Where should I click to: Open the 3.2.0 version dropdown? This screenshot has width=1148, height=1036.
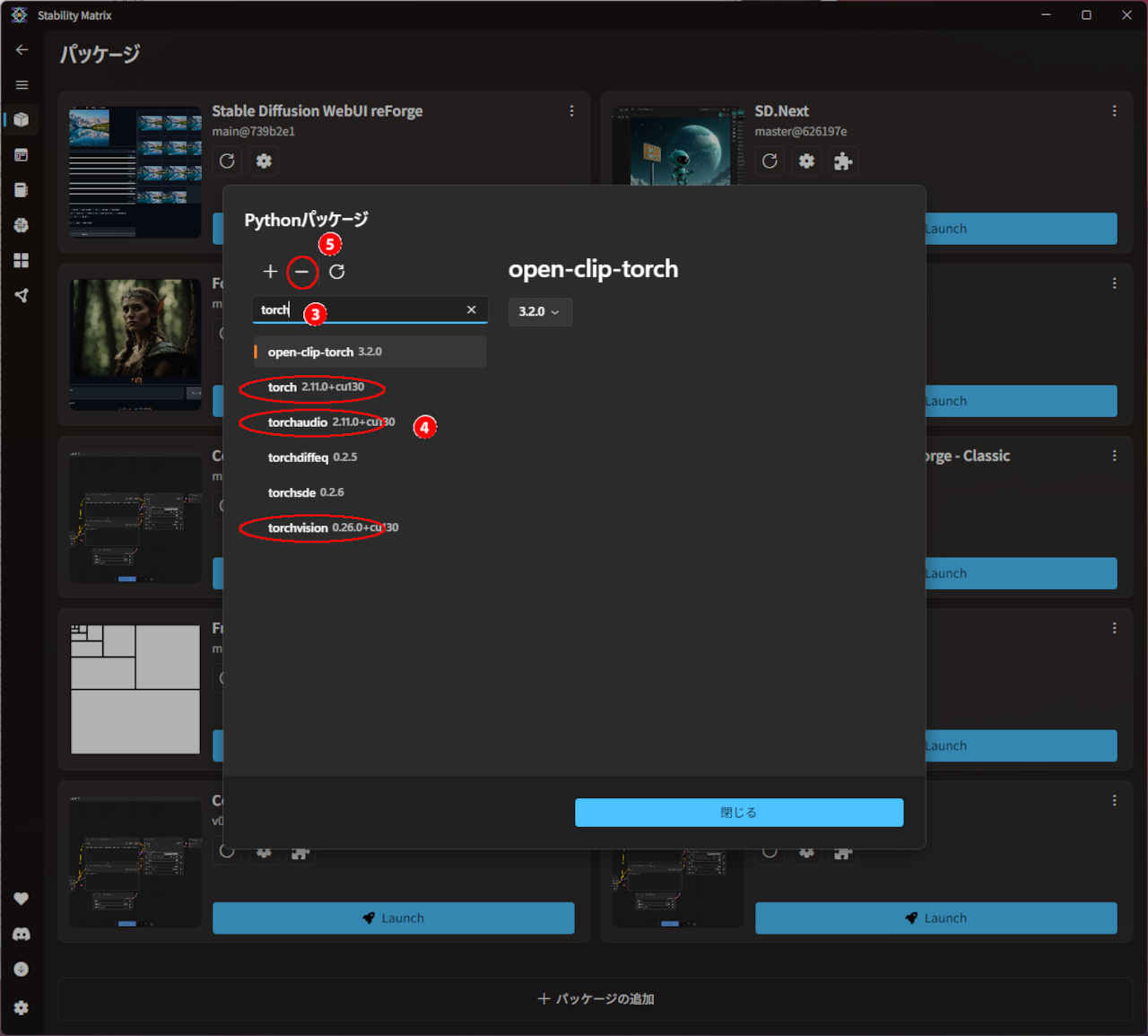point(540,311)
